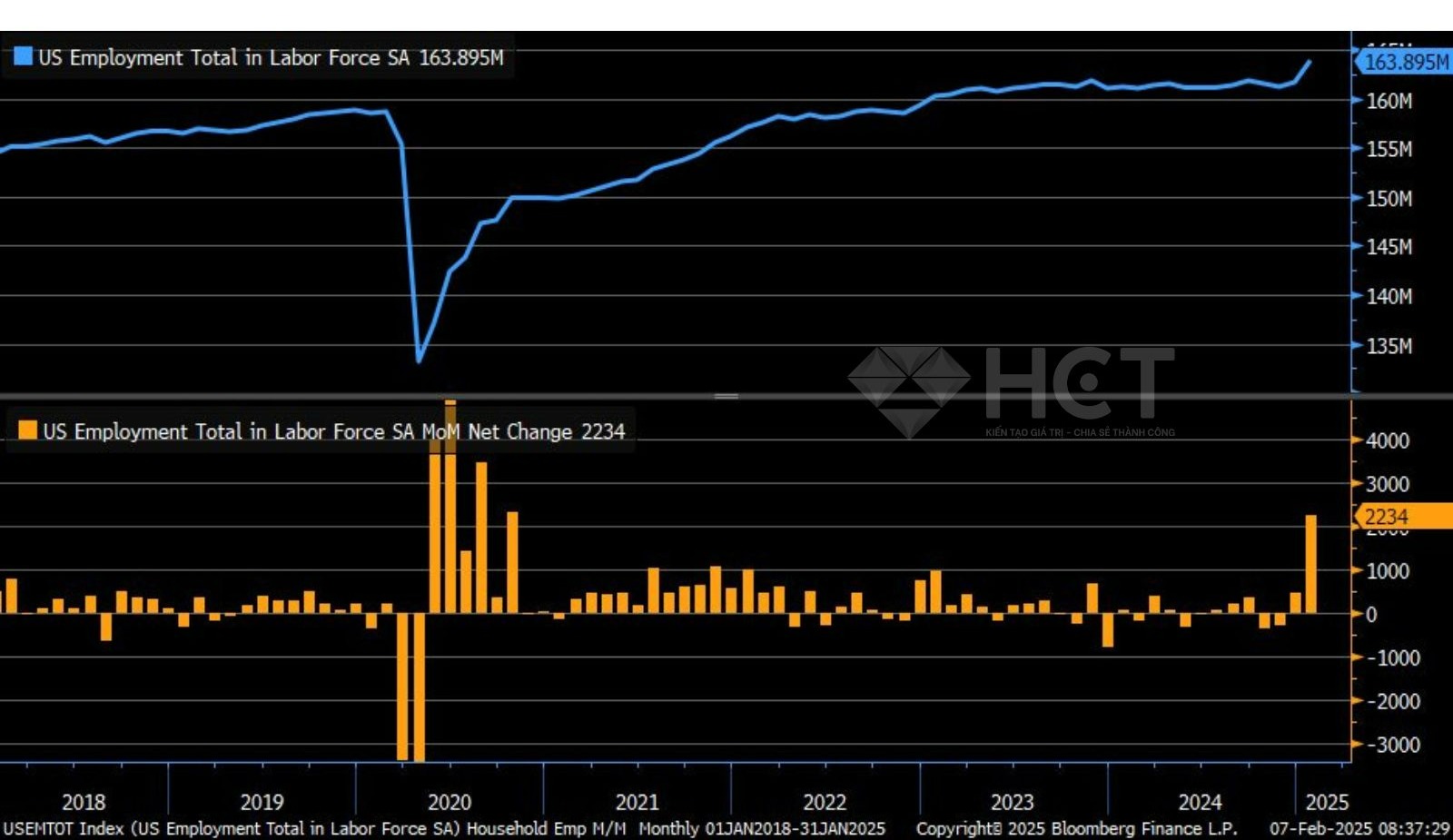Click the 150M axis label

(x=1389, y=198)
